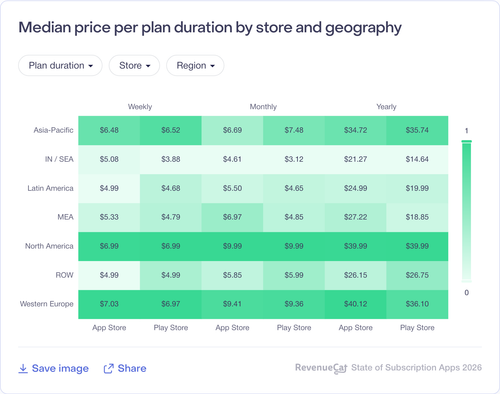This screenshot has height=394, width=500.
Task: Choose the $18.85 MEA cell
Action: tap(417, 217)
